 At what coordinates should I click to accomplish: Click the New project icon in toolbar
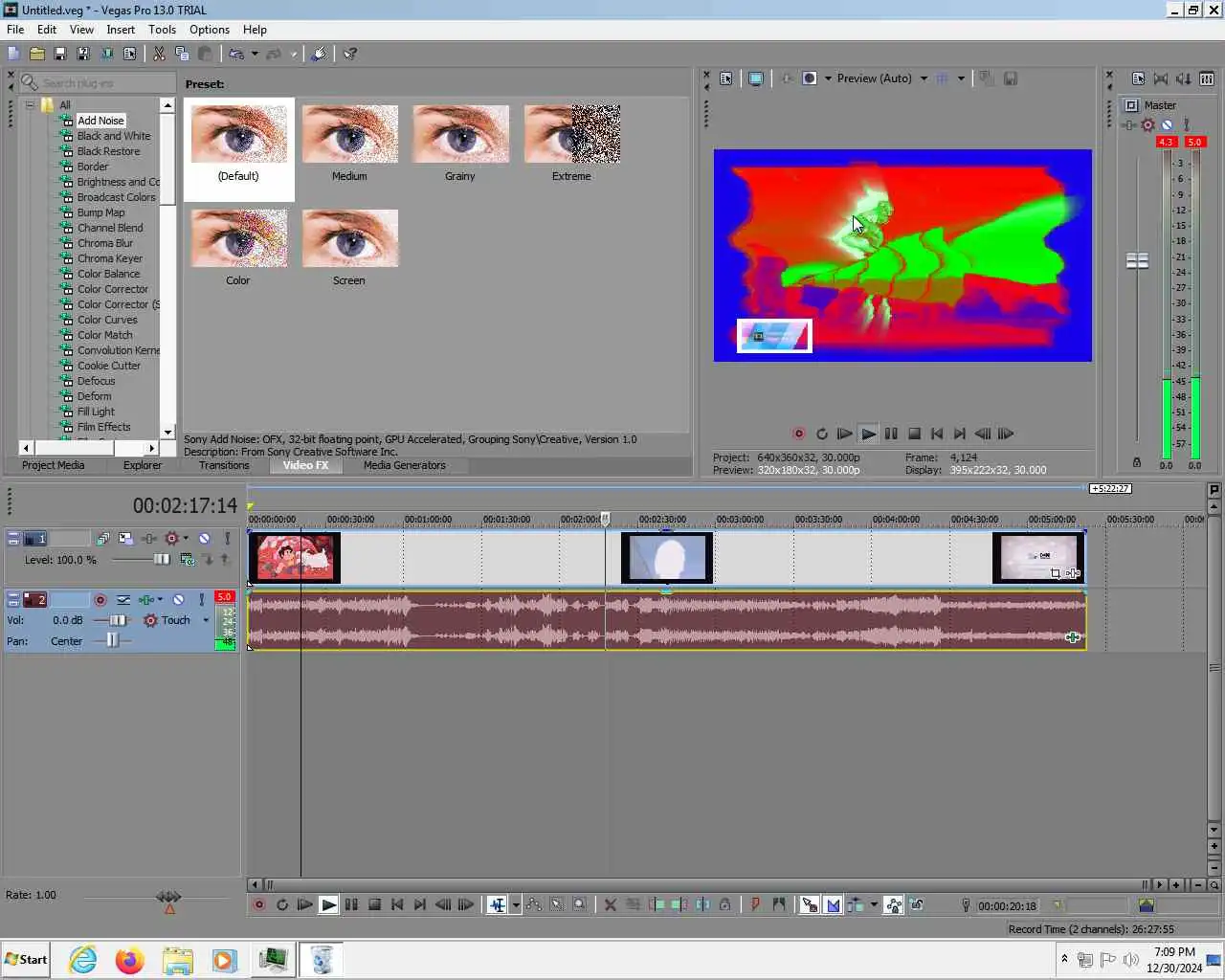(13, 54)
